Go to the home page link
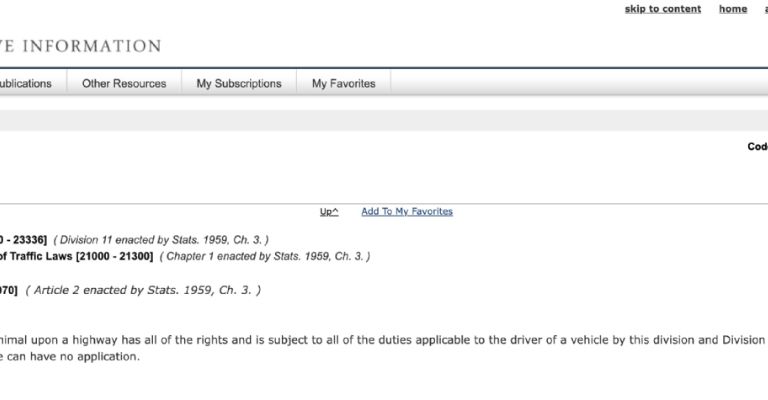The height and width of the screenshot is (400, 768). tap(732, 9)
